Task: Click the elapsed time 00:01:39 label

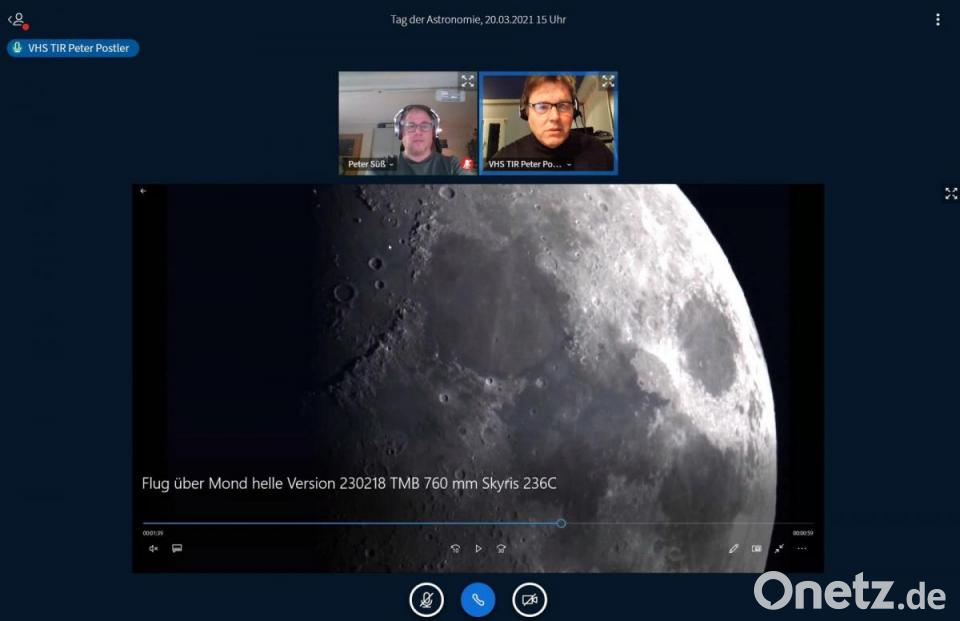Action: 153,533
